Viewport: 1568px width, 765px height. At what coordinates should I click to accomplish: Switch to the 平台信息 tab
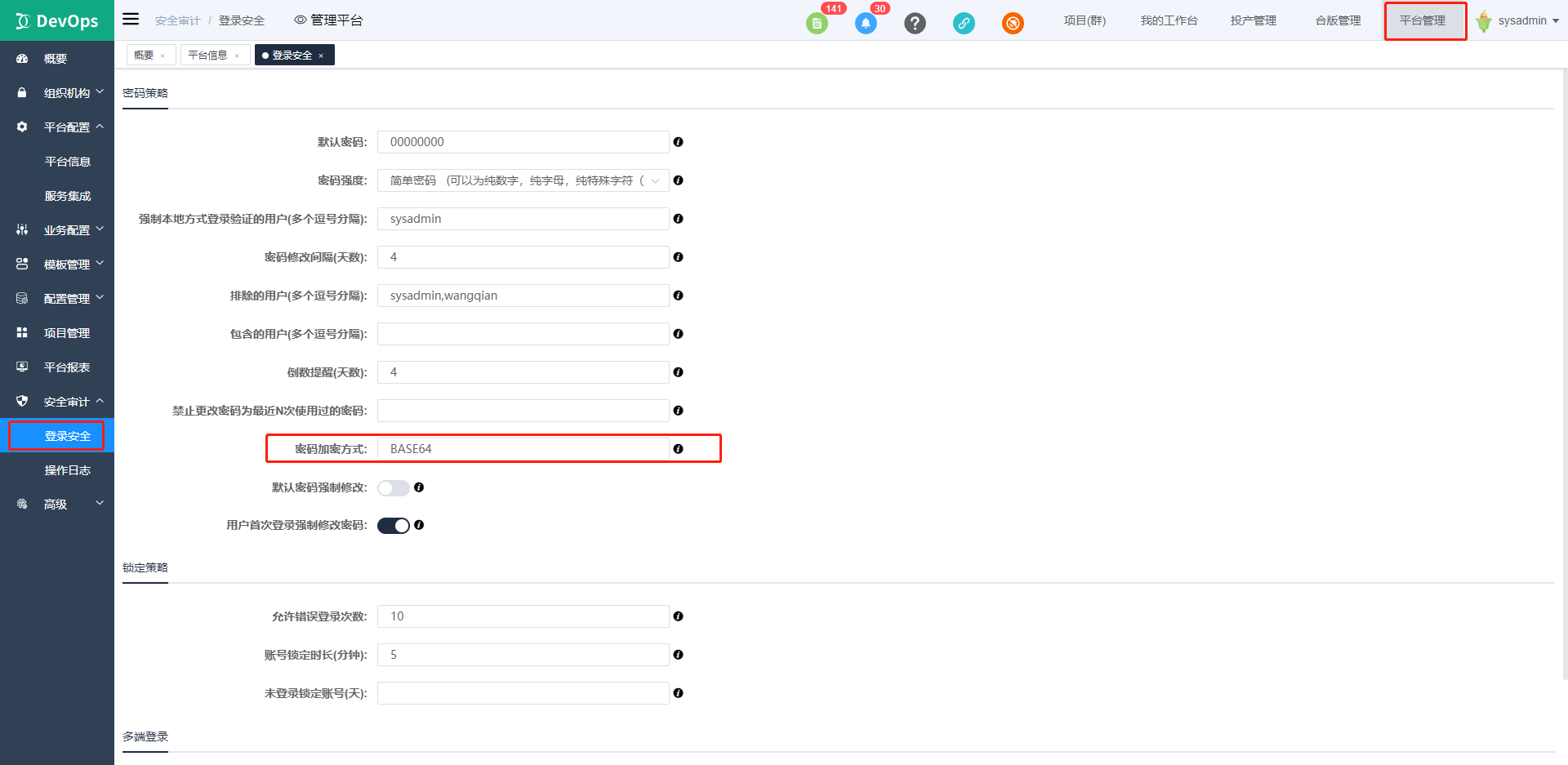[207, 56]
